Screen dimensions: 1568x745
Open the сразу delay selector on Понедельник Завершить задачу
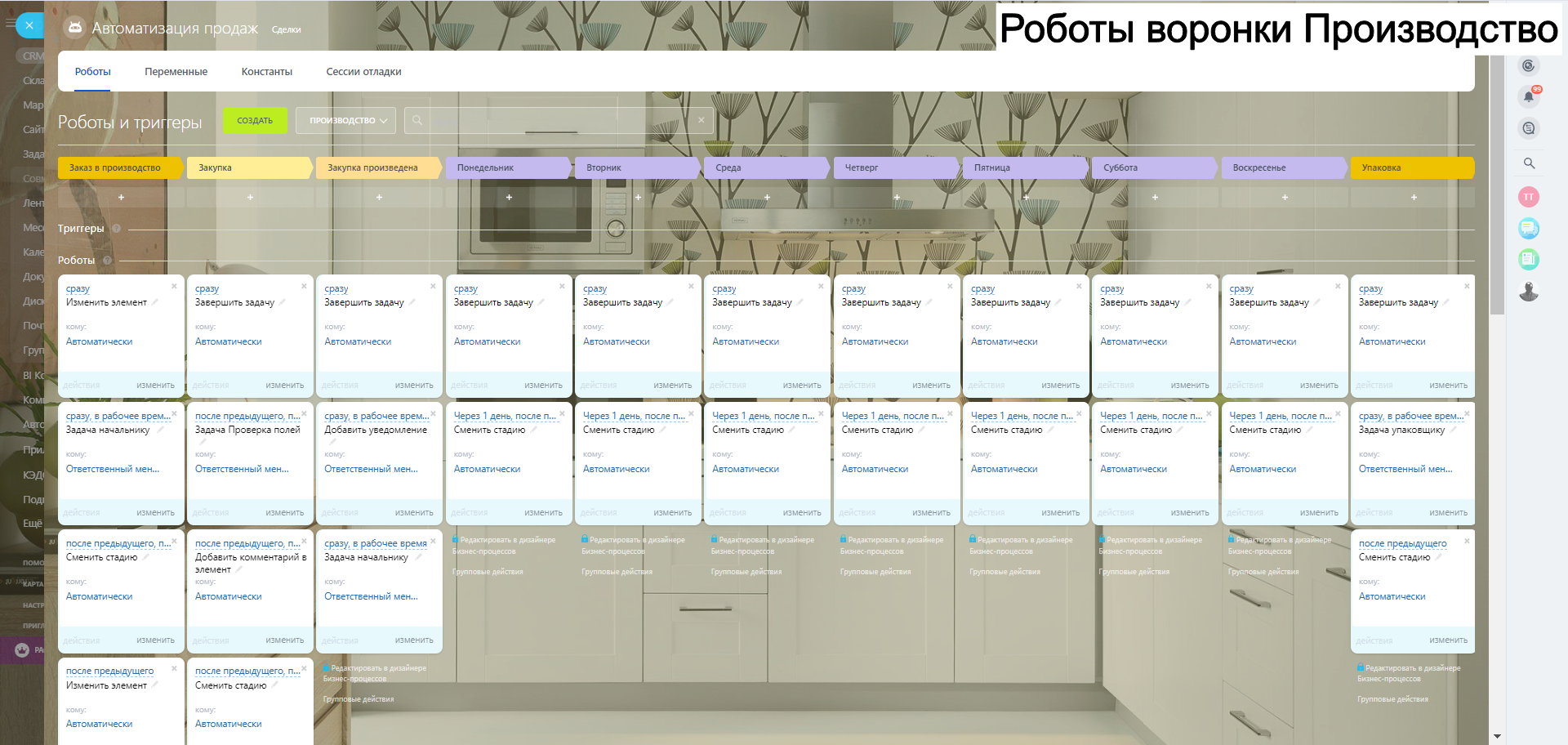(x=465, y=289)
